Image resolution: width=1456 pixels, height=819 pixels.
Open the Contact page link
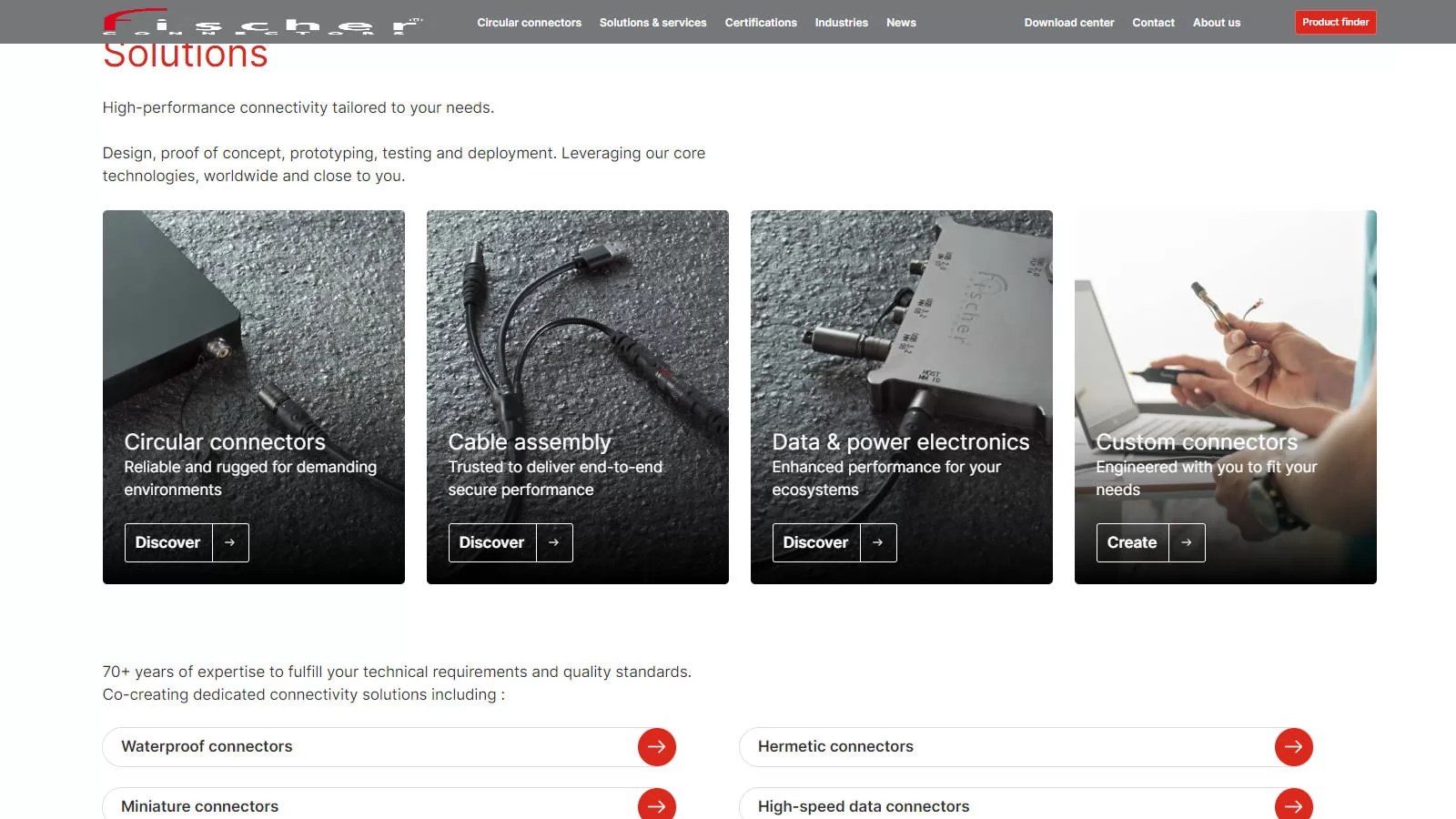[x=1153, y=23]
